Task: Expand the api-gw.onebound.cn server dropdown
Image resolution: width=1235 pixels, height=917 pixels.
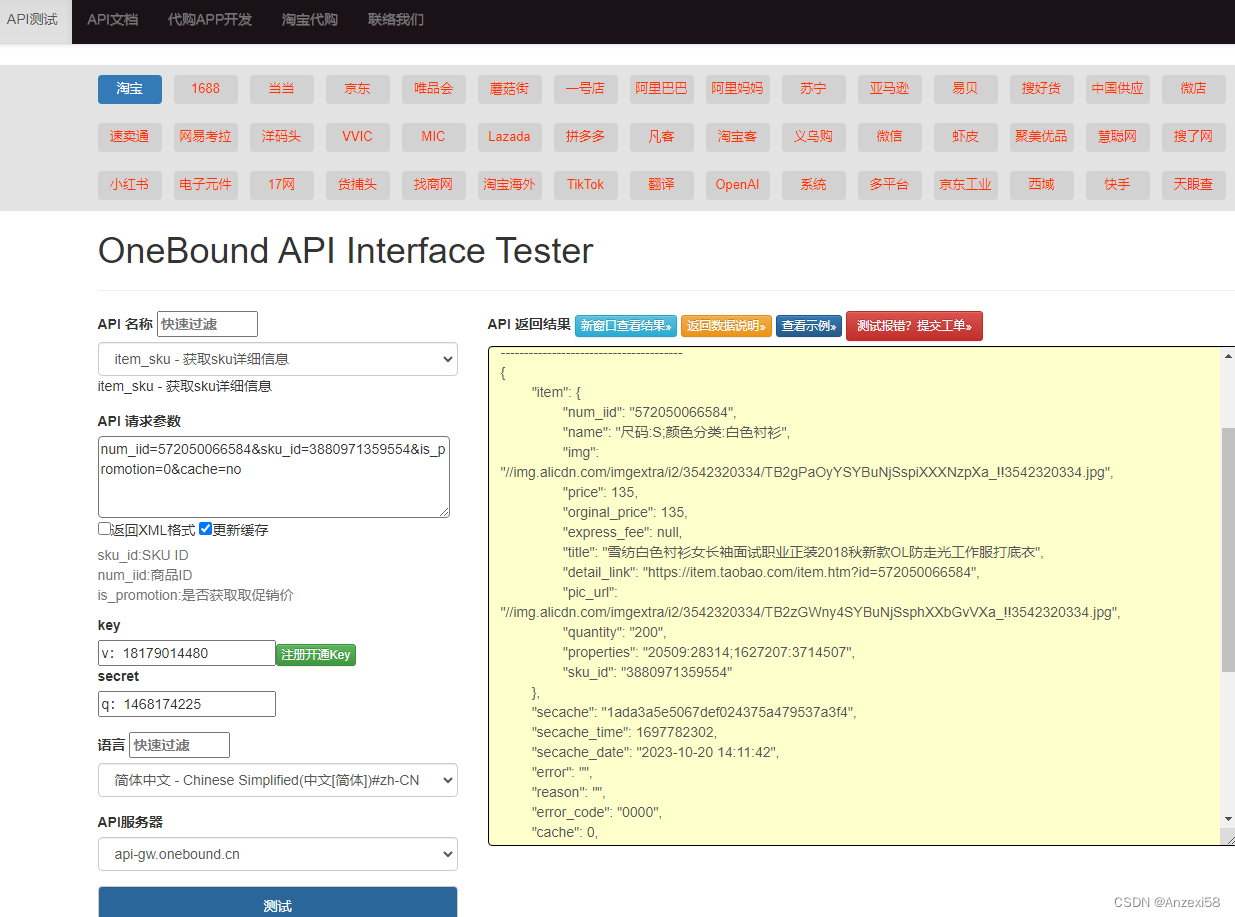Action: [x=278, y=854]
